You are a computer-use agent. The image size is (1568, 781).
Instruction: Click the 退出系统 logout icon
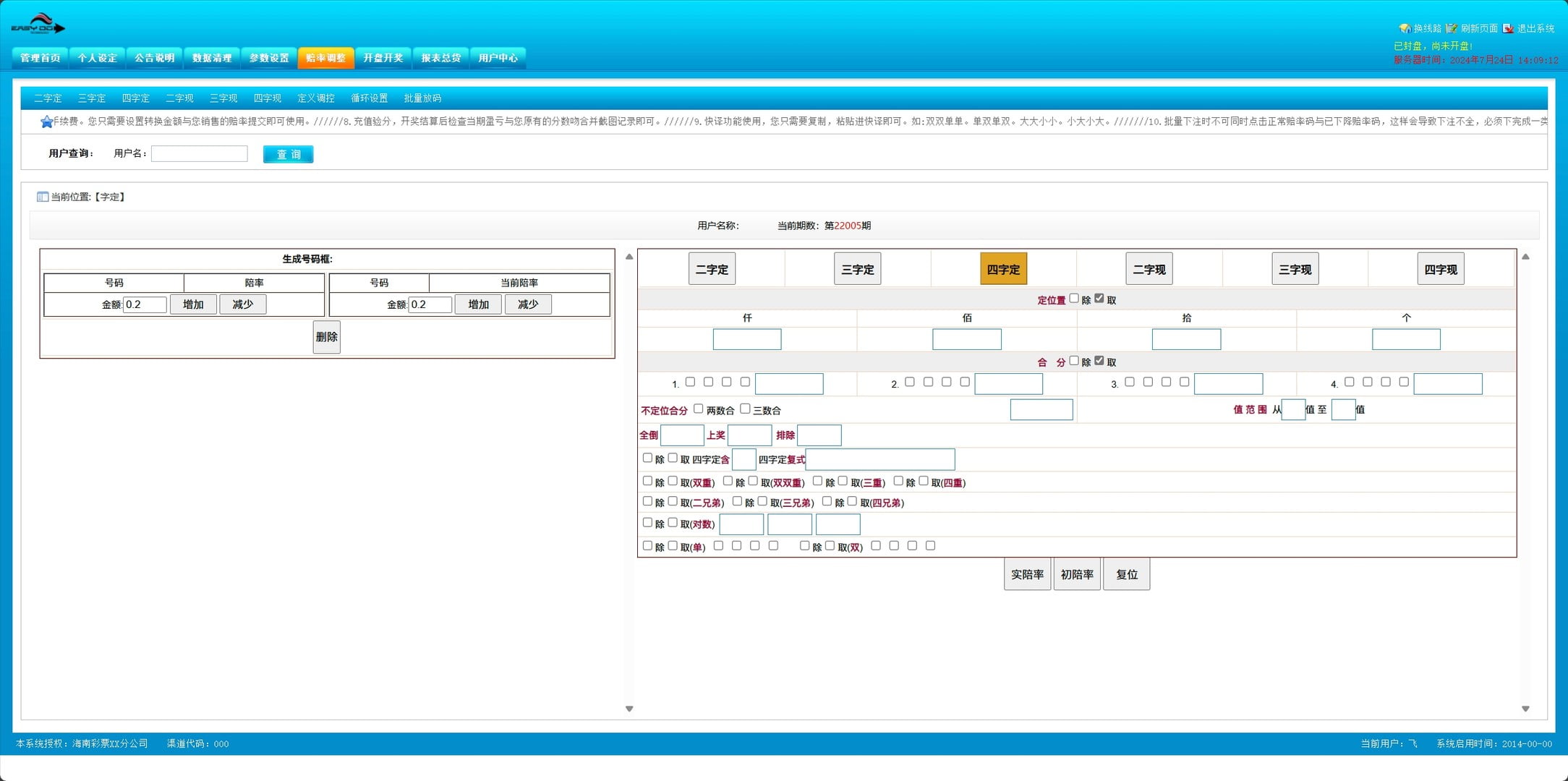[x=1508, y=28]
